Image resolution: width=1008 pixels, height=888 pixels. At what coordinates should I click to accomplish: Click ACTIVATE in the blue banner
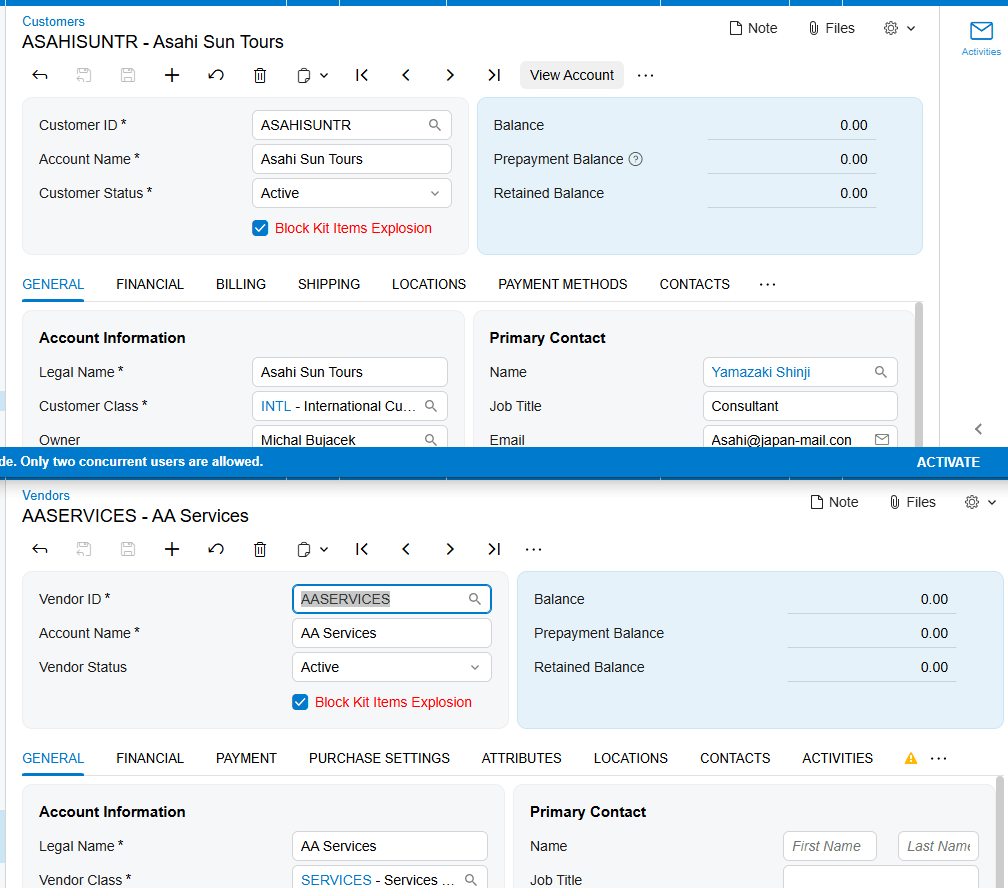click(x=948, y=462)
